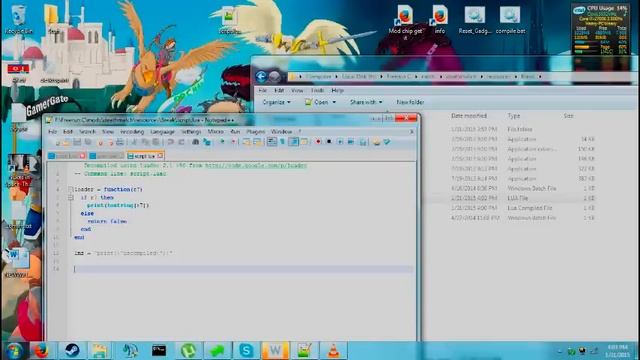Viewport: 640px width, 360px height.
Task: Click the Paste icon in Notepad++ toolbar
Action: click(x=156, y=142)
